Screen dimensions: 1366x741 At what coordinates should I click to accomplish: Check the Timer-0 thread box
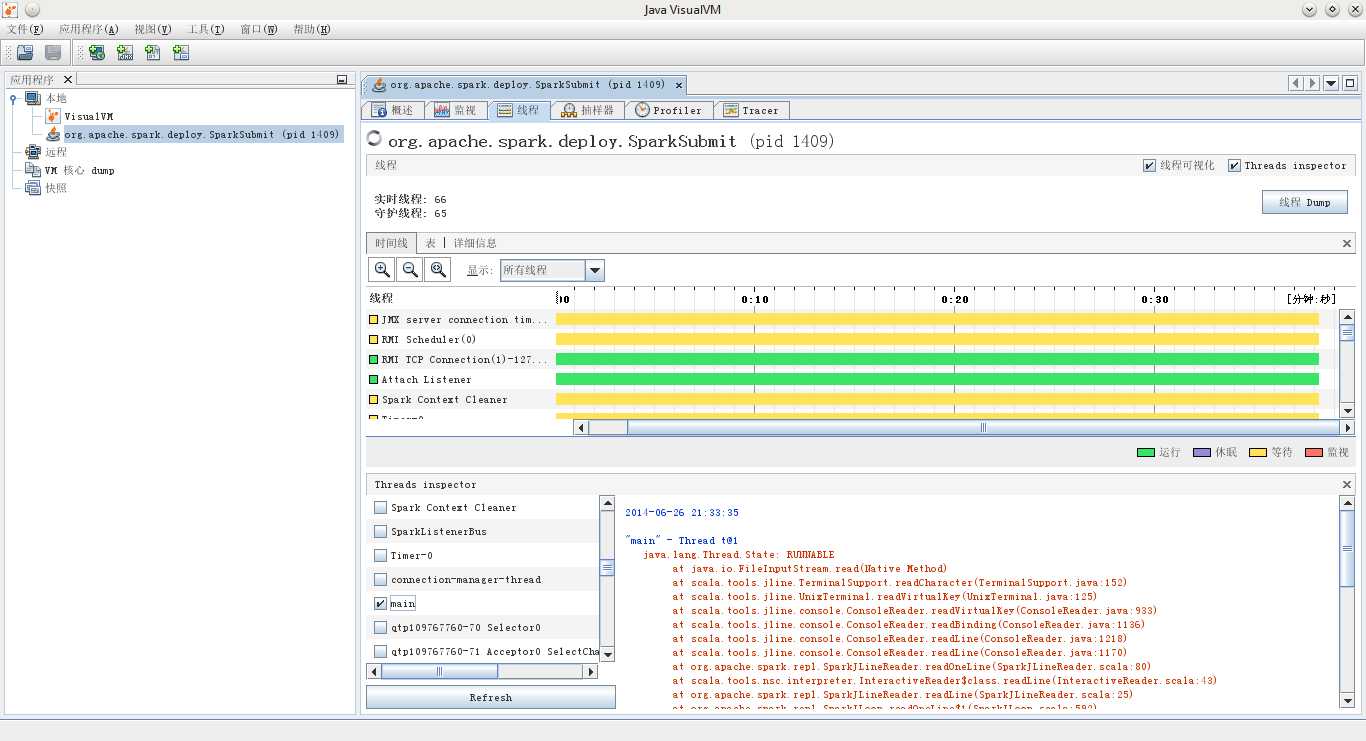(380, 555)
